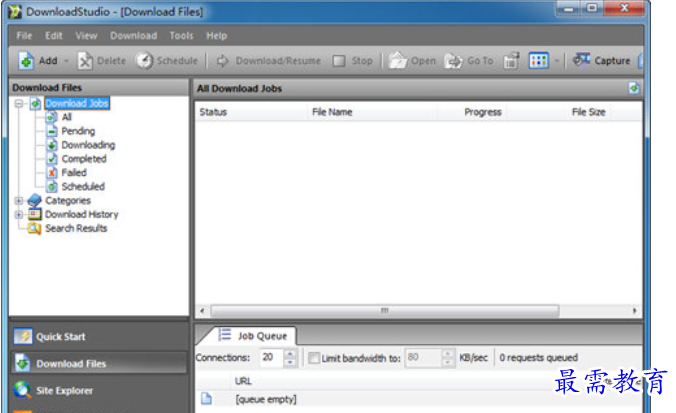Select Download Jobs in the tree
Screen dimensions: 676x413
pos(77,103)
